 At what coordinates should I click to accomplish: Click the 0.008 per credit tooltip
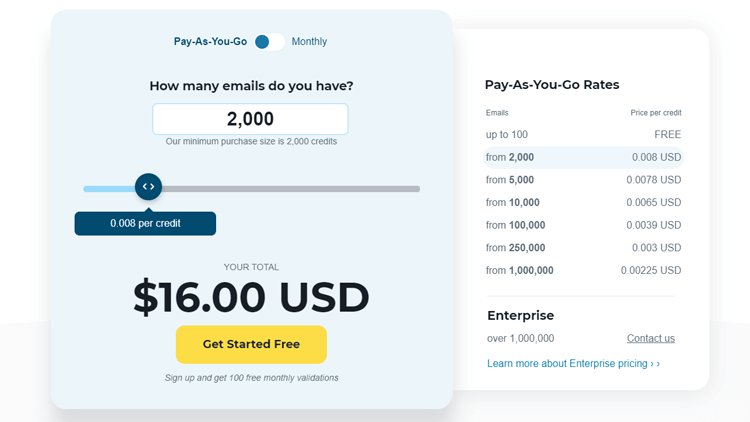pos(145,223)
